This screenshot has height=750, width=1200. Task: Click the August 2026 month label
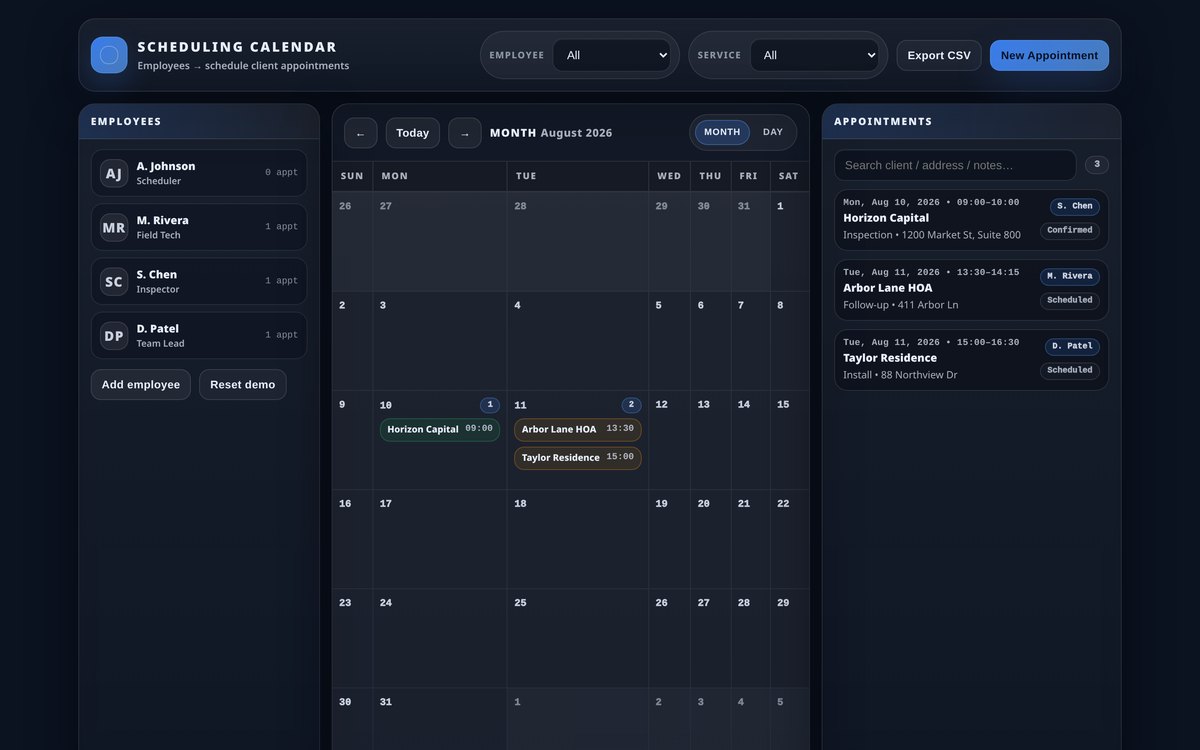click(577, 133)
